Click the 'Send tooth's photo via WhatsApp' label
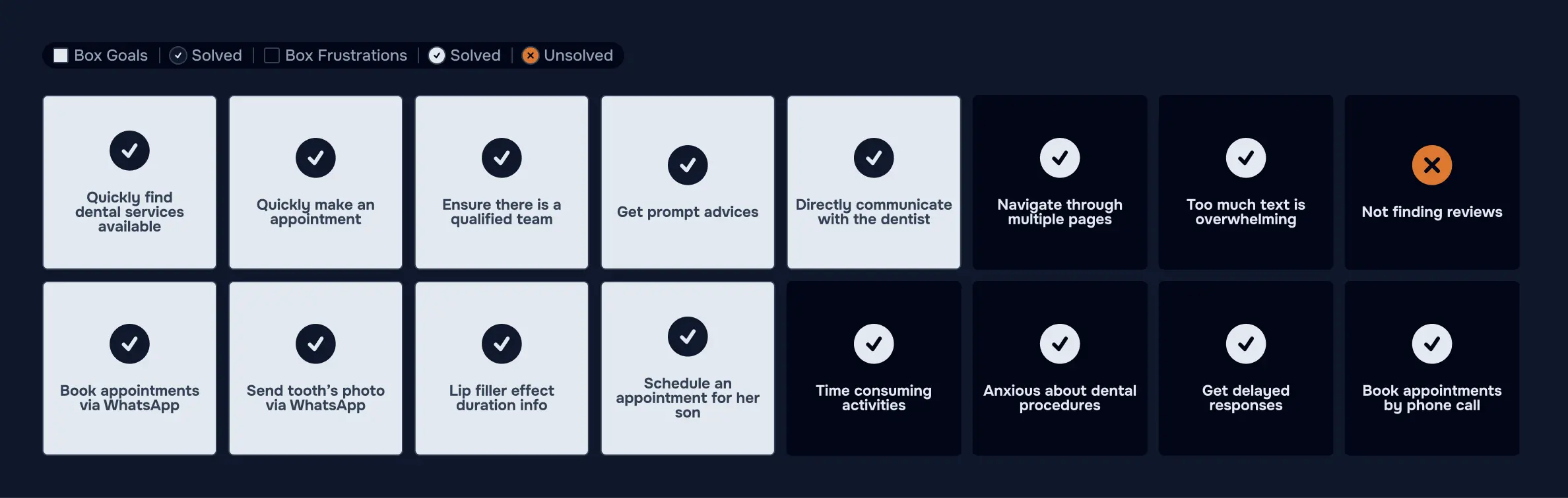This screenshot has width=1568, height=498. (315, 398)
